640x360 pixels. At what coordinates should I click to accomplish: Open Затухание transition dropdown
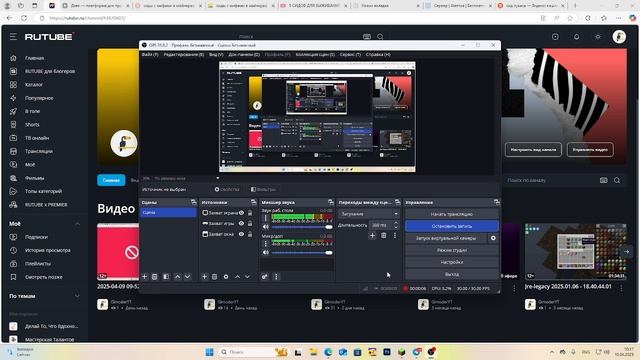369,213
